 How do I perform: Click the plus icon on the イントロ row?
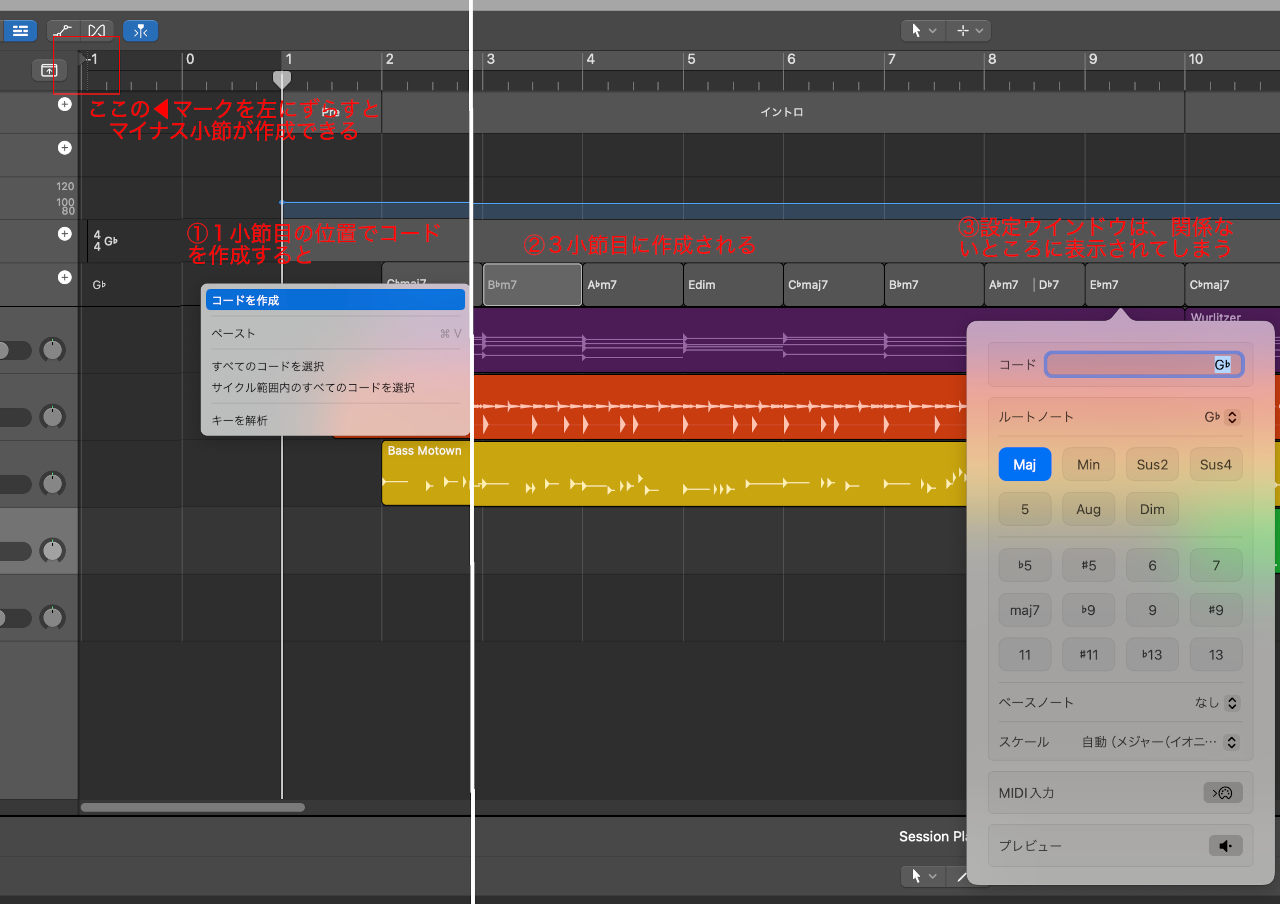[x=65, y=104]
